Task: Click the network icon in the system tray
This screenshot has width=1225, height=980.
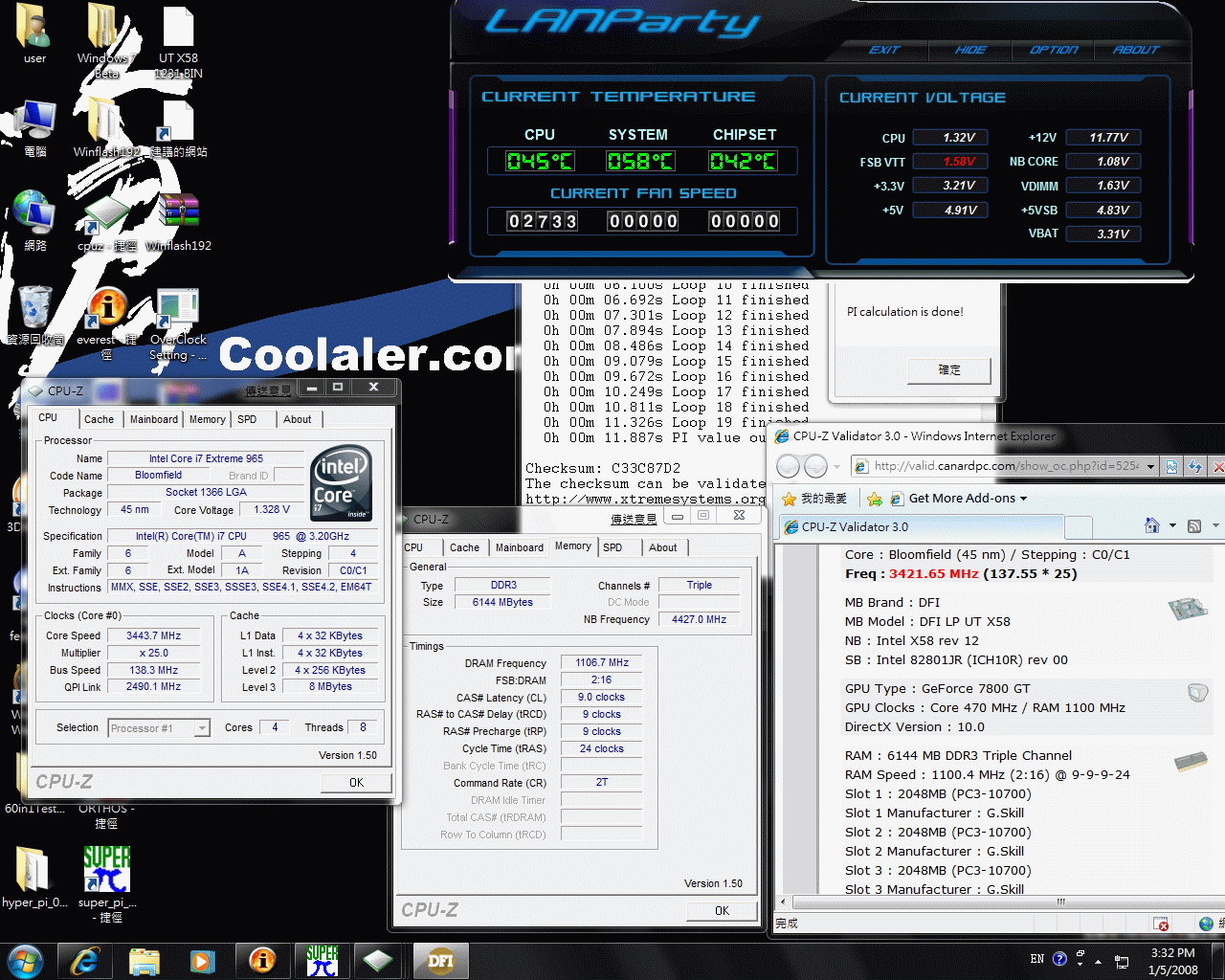Action: click(x=1122, y=961)
